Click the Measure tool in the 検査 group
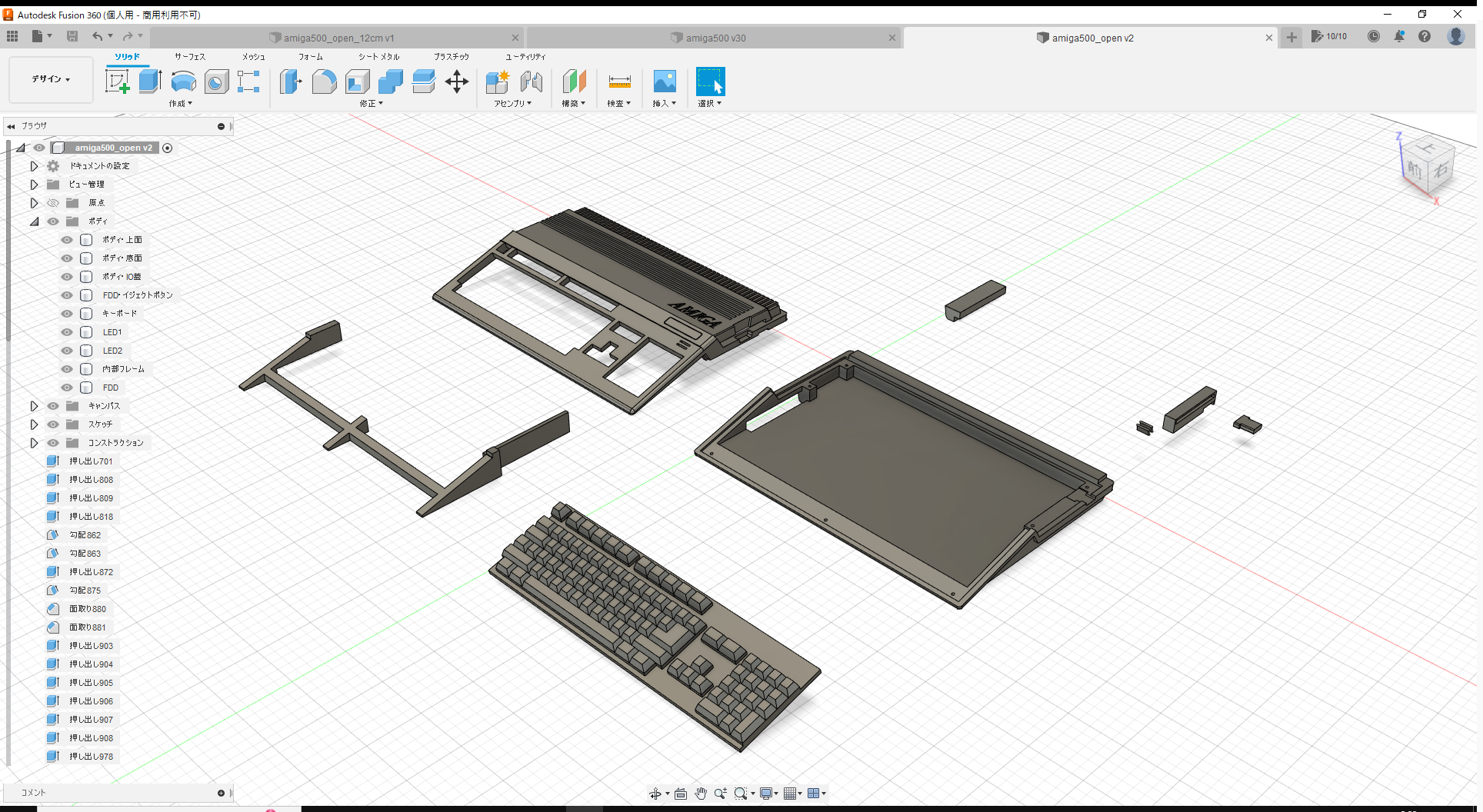The image size is (1483, 812). 619,82
